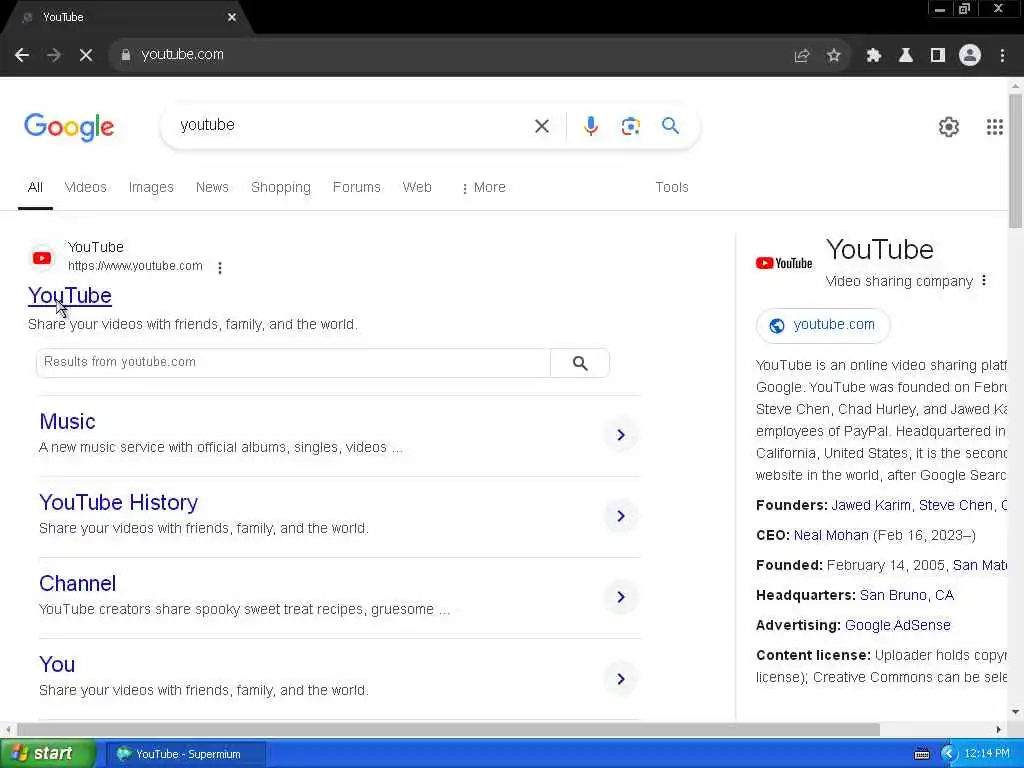Open Google apps grid
Screen dimensions: 1024x768
click(995, 127)
